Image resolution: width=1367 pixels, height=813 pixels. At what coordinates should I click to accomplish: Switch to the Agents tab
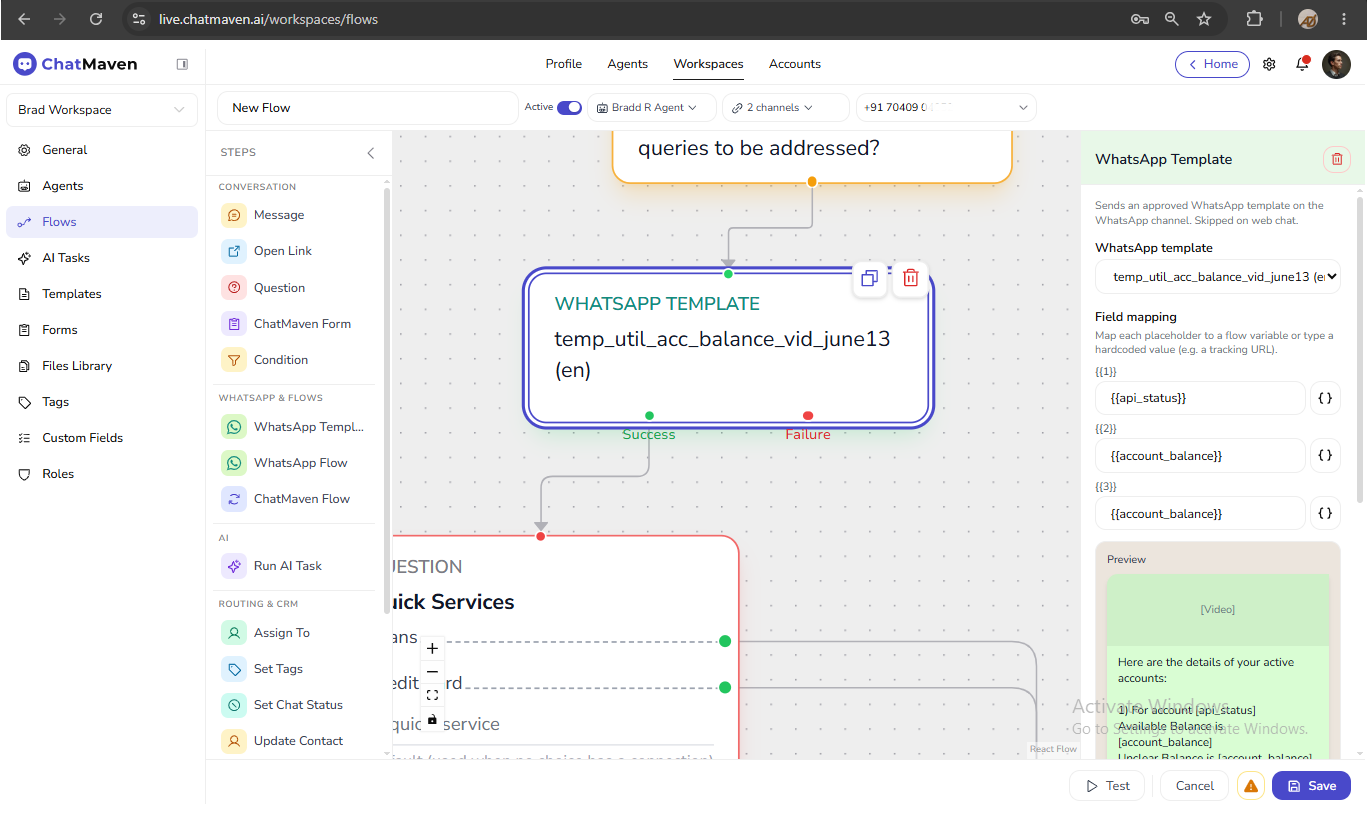tap(628, 64)
